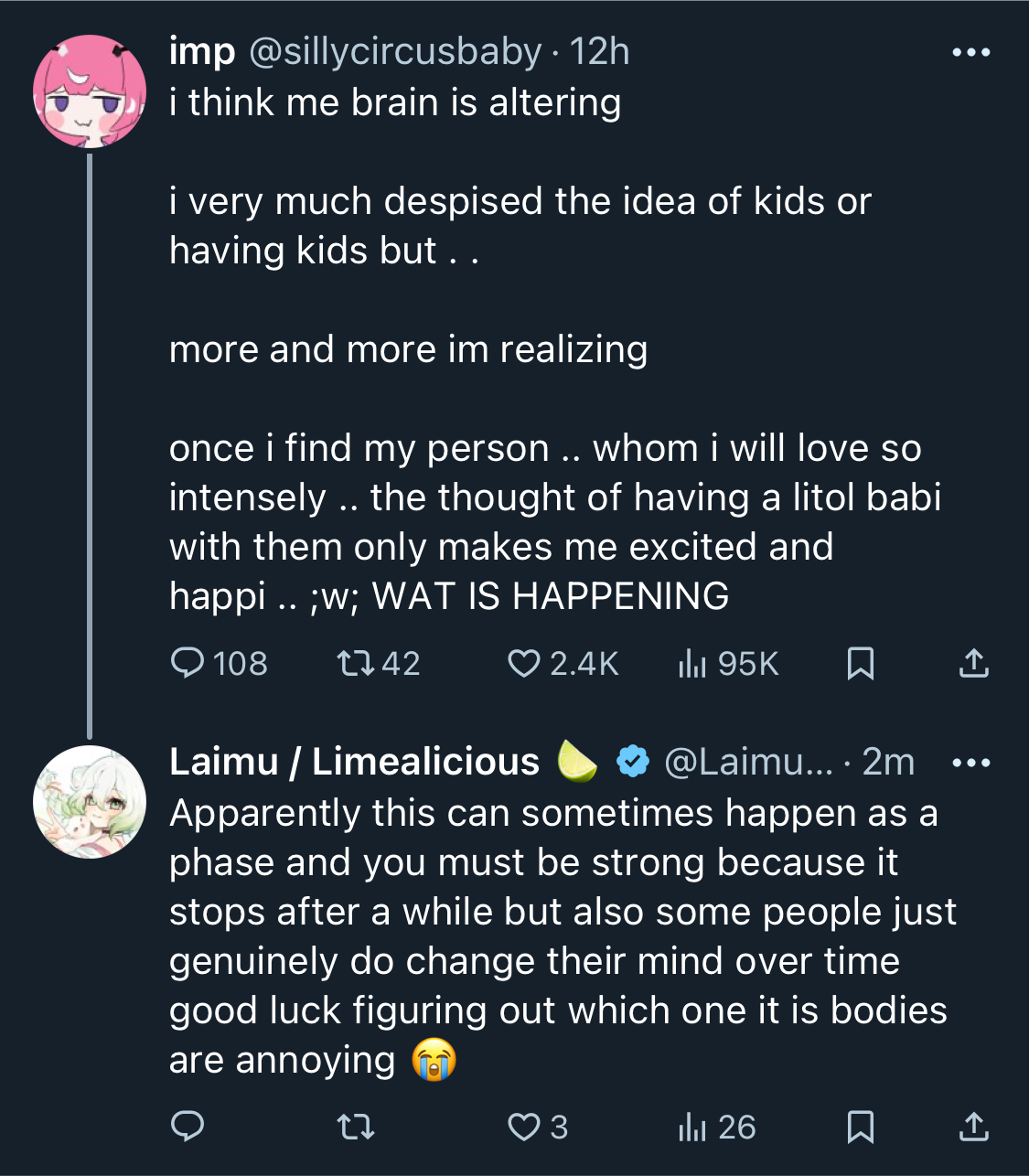
Task: Open Laimu / Limealicious display name
Action: [355, 762]
